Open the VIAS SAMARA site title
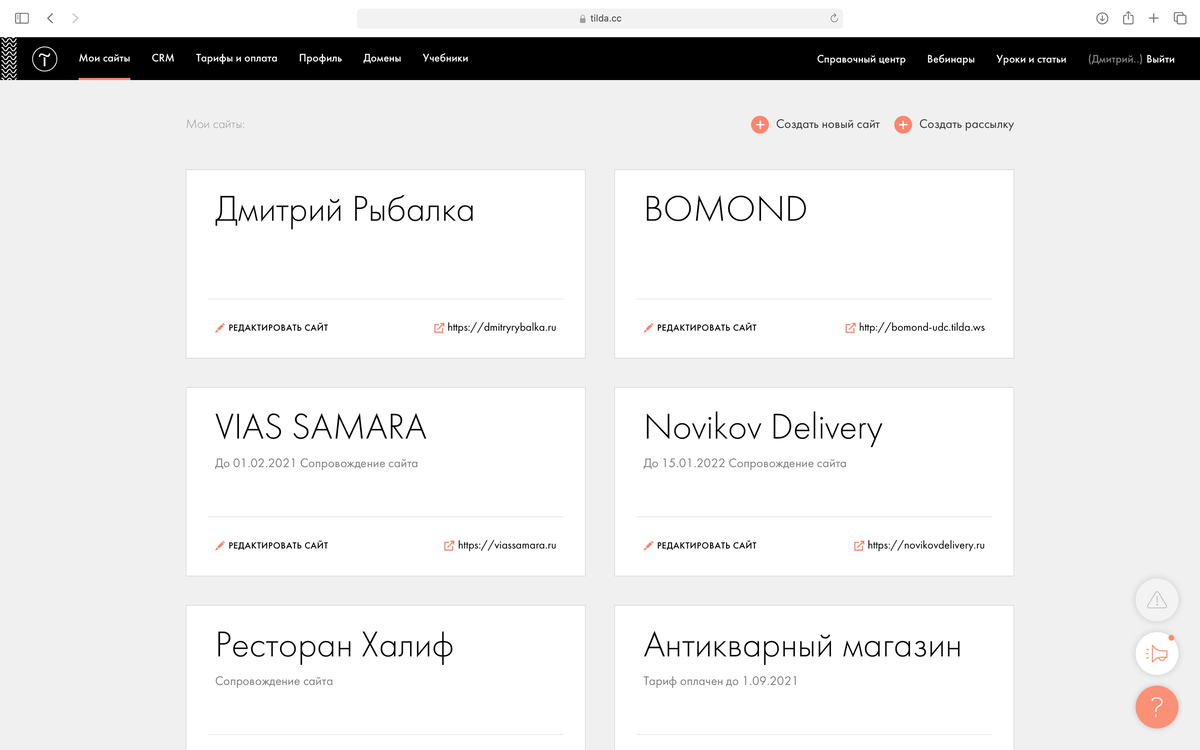 [321, 428]
